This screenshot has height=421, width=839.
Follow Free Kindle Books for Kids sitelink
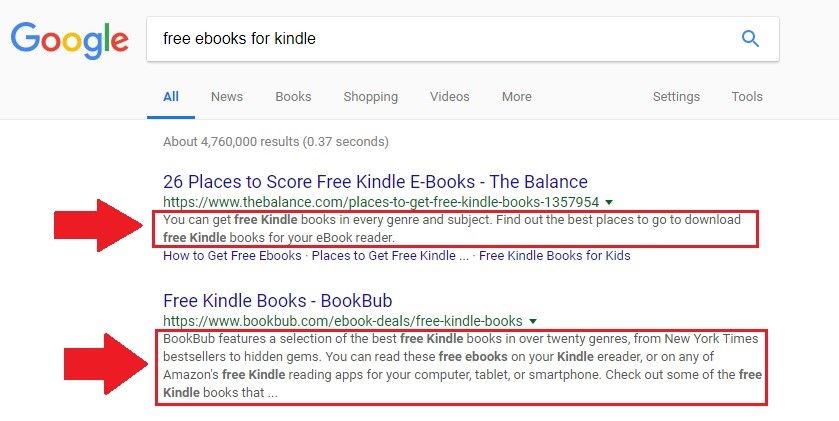click(554, 256)
